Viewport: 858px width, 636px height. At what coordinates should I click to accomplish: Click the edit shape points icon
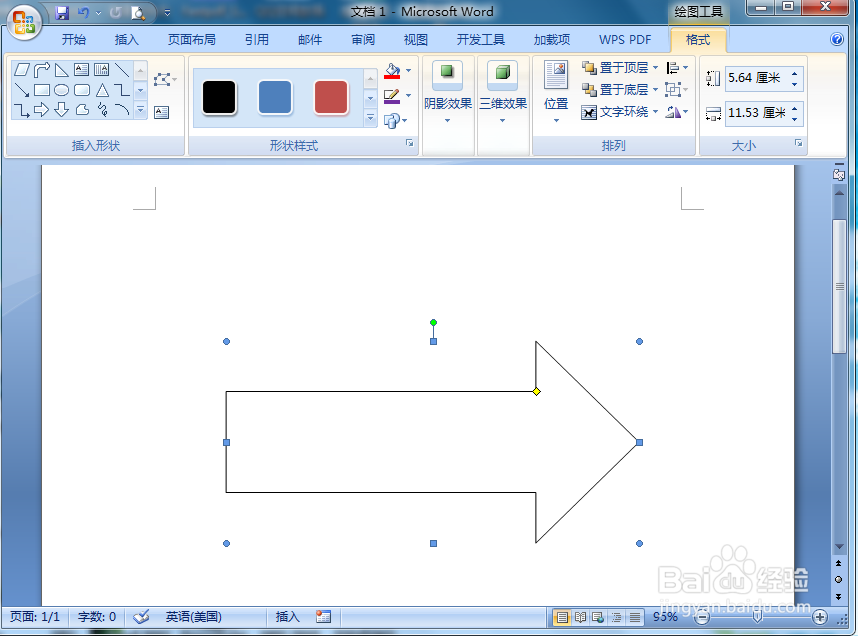(163, 80)
